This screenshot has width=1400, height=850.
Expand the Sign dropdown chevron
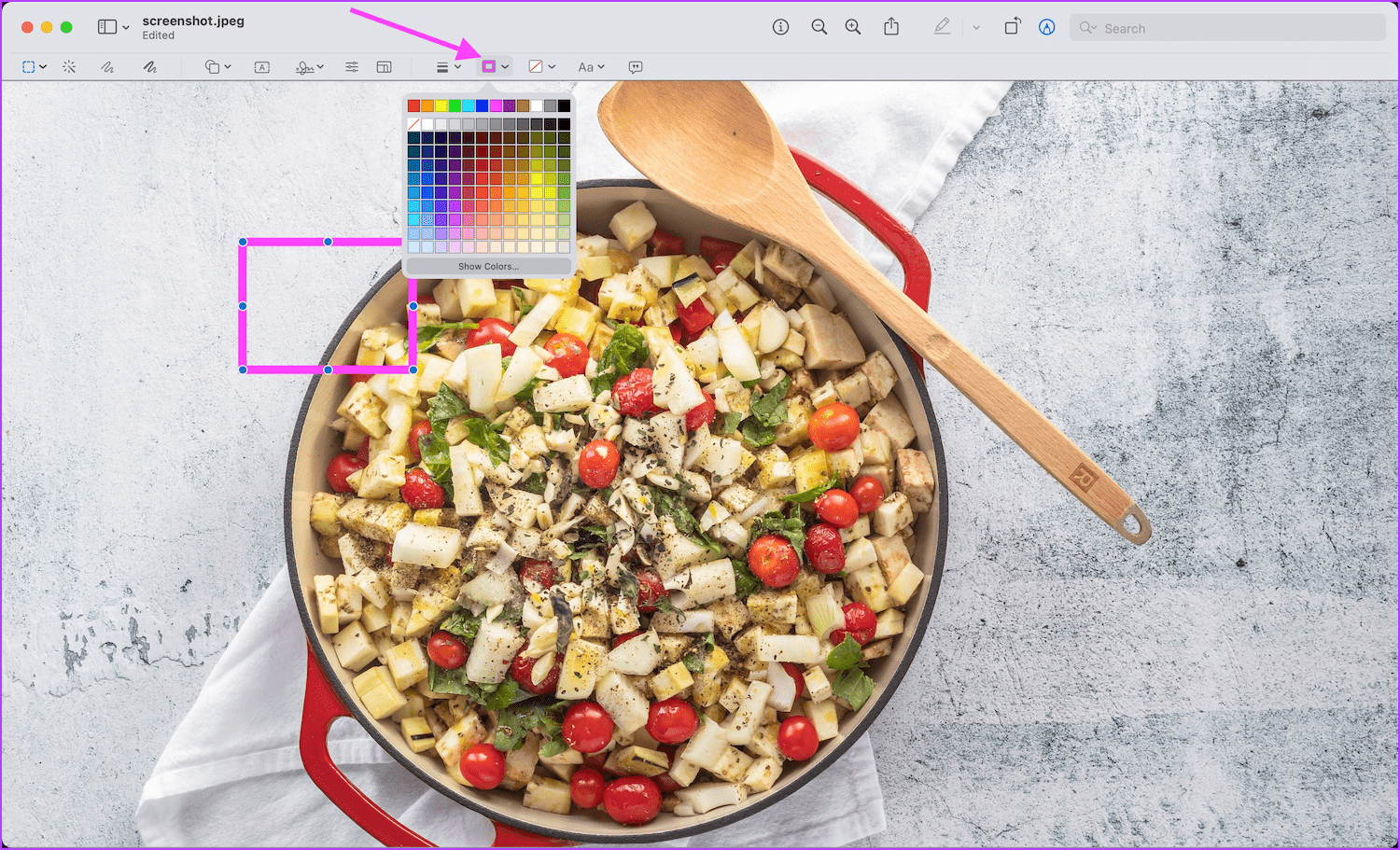pyautogui.click(x=320, y=67)
